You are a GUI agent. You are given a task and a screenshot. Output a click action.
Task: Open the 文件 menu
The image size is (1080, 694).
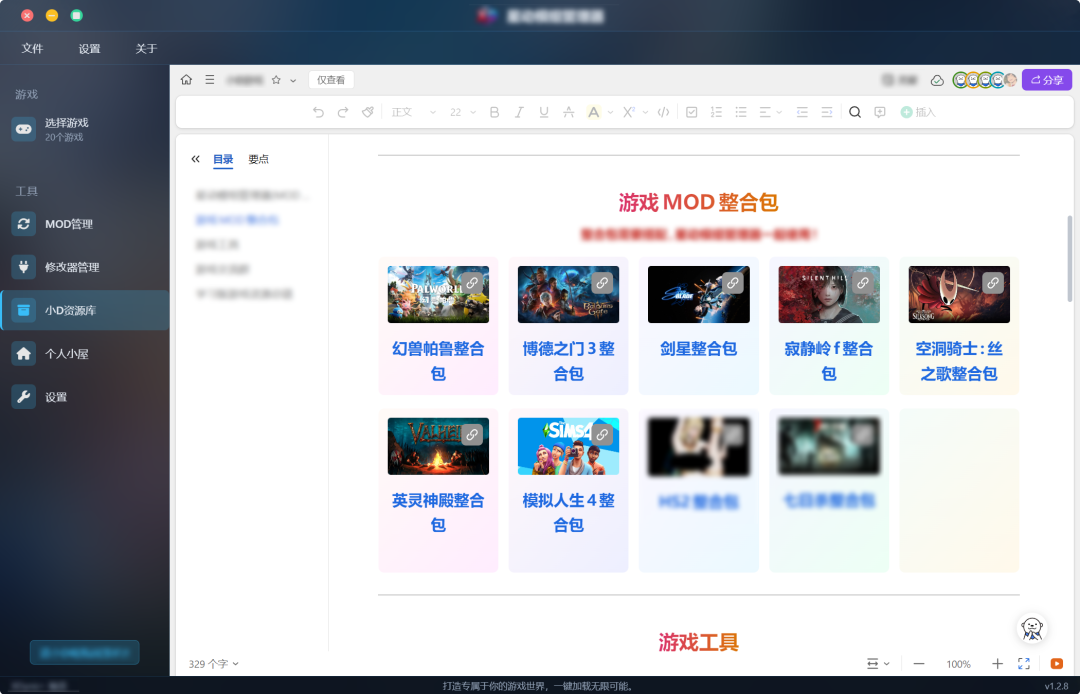[32, 48]
